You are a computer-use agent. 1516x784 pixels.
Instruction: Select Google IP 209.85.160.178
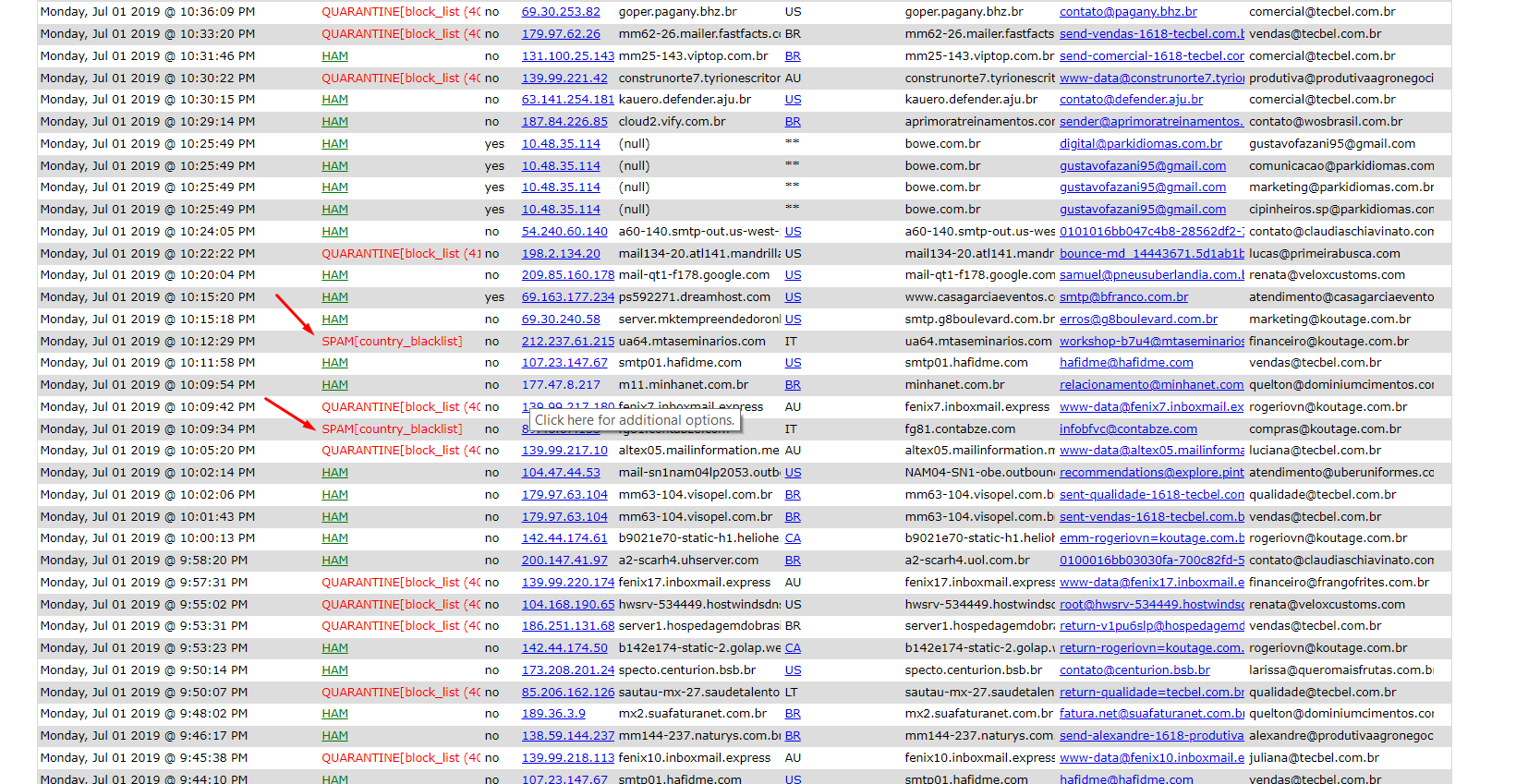(x=567, y=275)
